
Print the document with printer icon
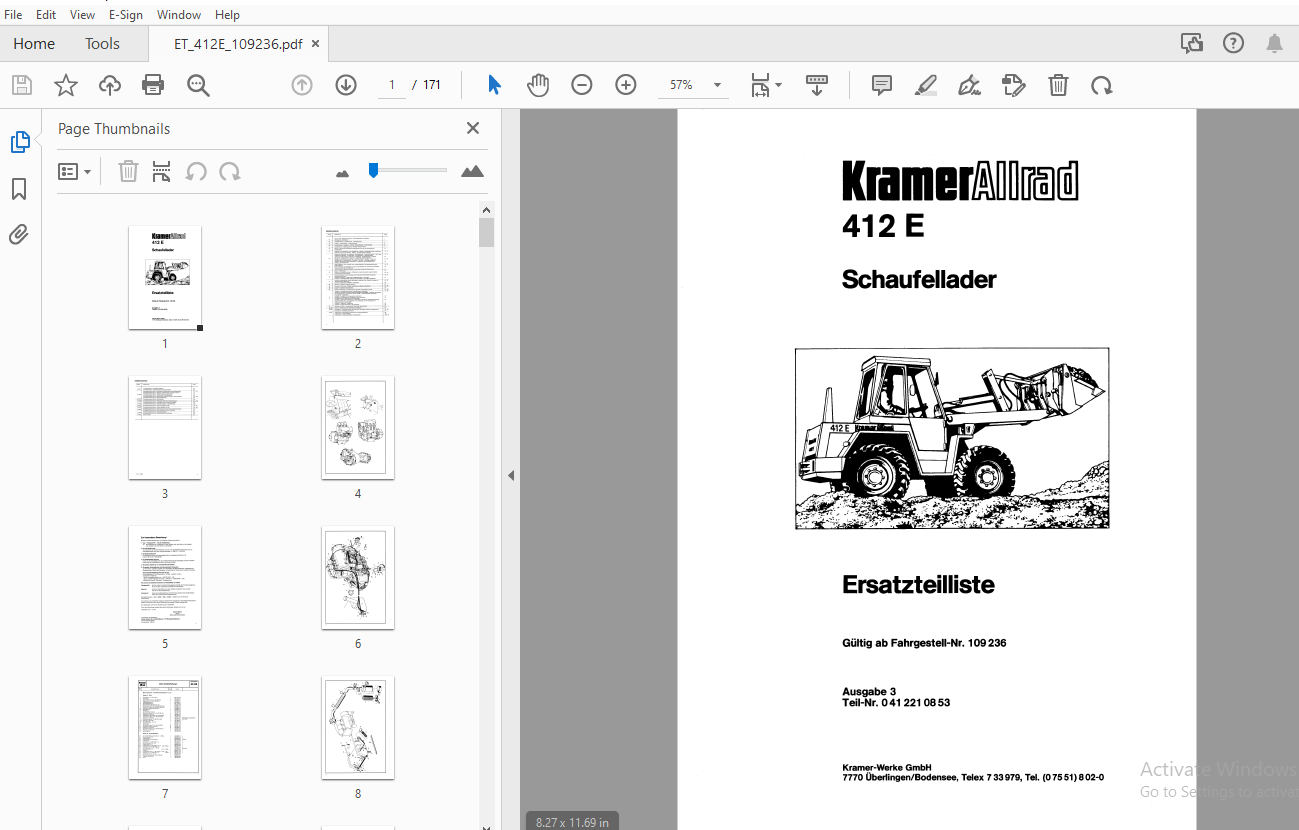click(x=153, y=86)
